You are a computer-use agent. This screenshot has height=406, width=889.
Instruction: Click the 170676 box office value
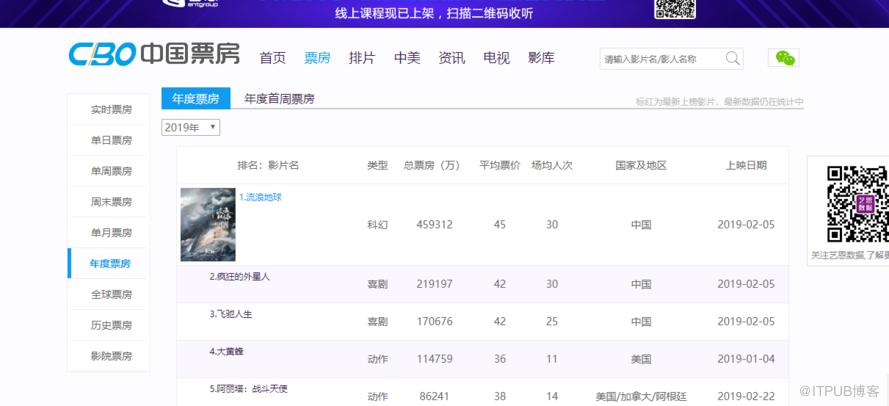tap(434, 322)
